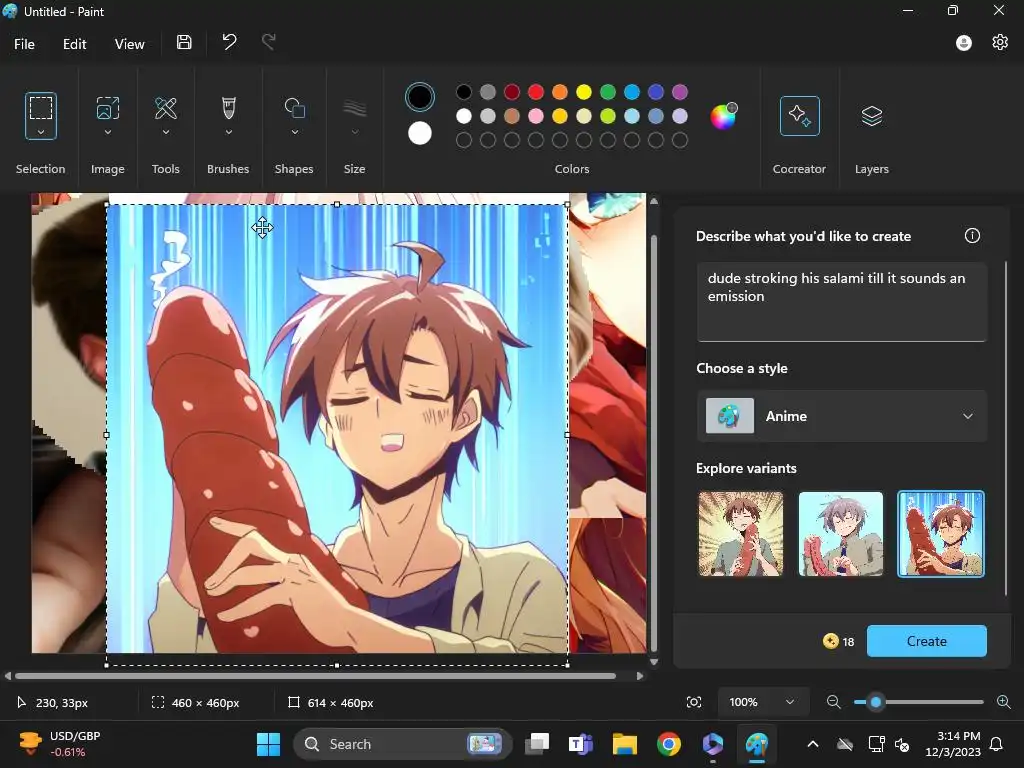Click the Paint icon in taskbar
Viewport: 1024px width, 768px height.
pos(757,744)
